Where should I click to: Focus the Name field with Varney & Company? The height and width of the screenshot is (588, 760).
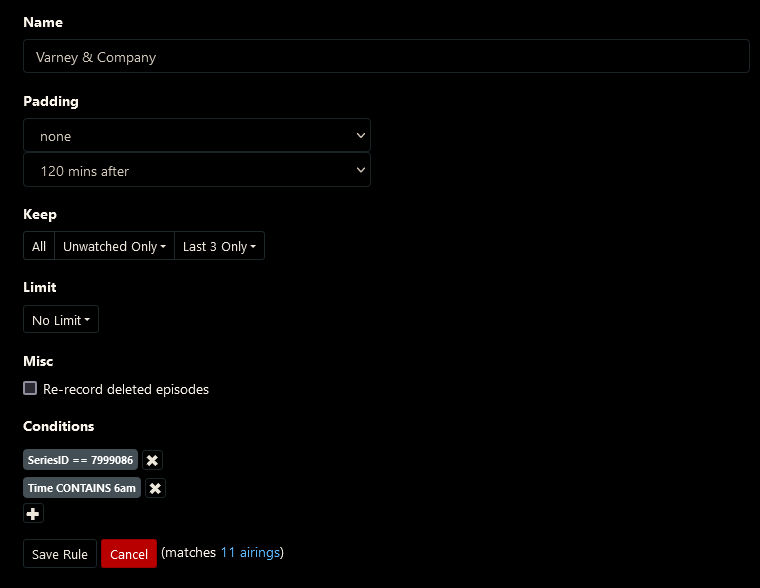click(x=386, y=56)
